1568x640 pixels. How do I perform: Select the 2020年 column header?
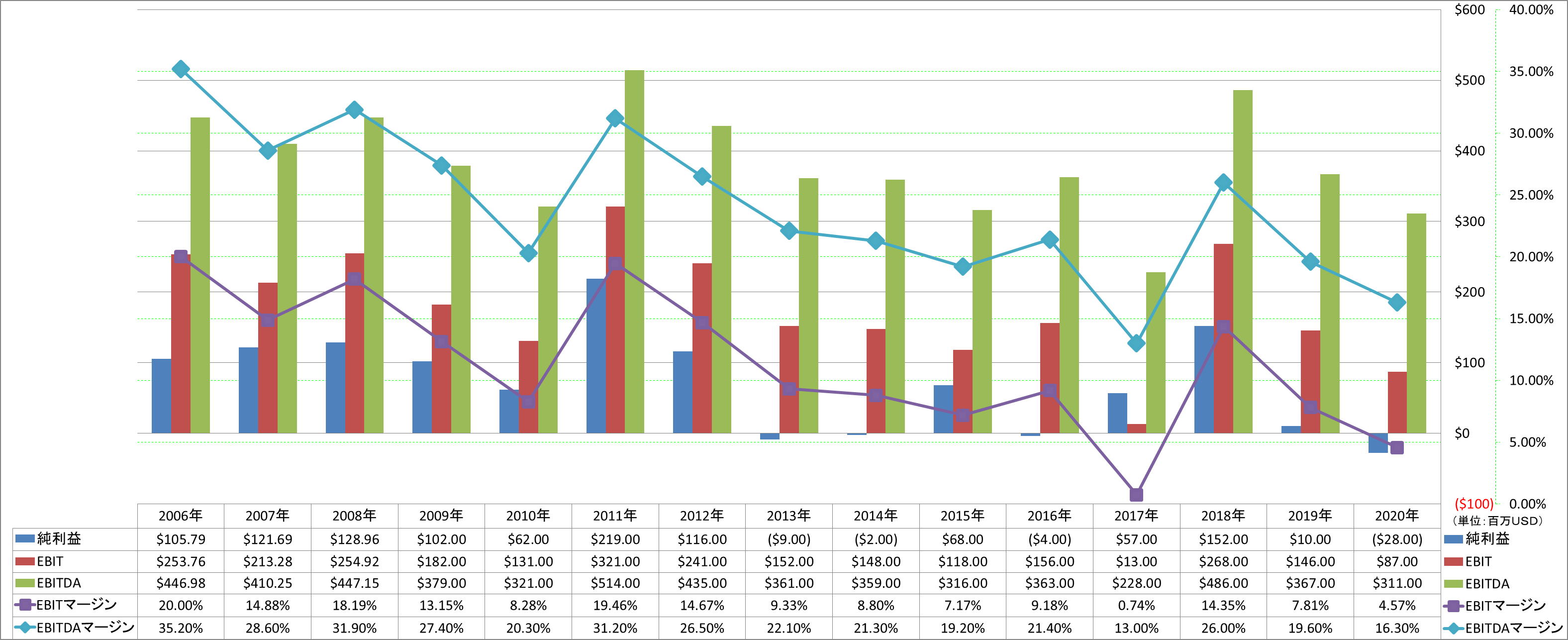[x=1397, y=516]
